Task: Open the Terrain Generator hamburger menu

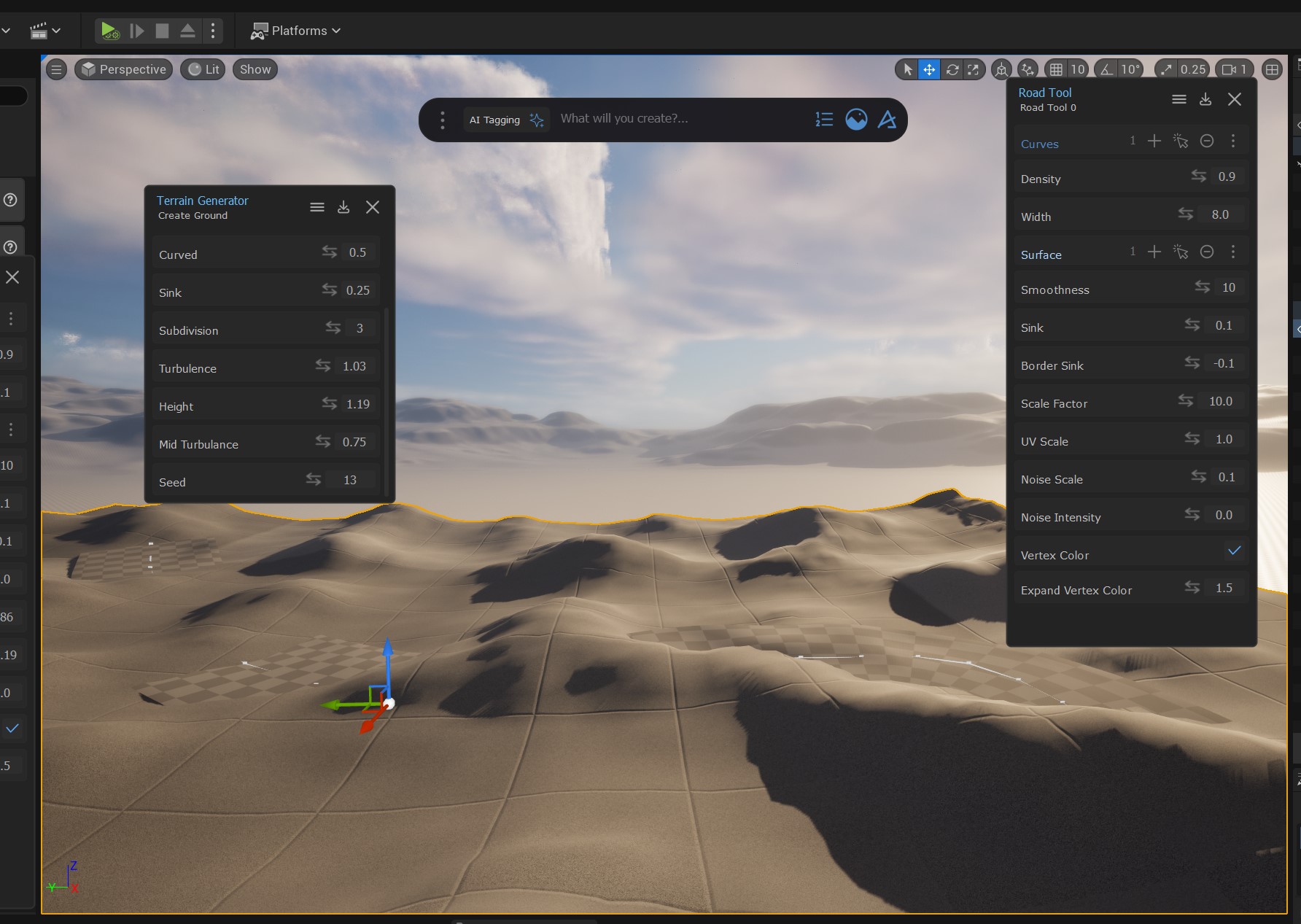Action: 317,207
